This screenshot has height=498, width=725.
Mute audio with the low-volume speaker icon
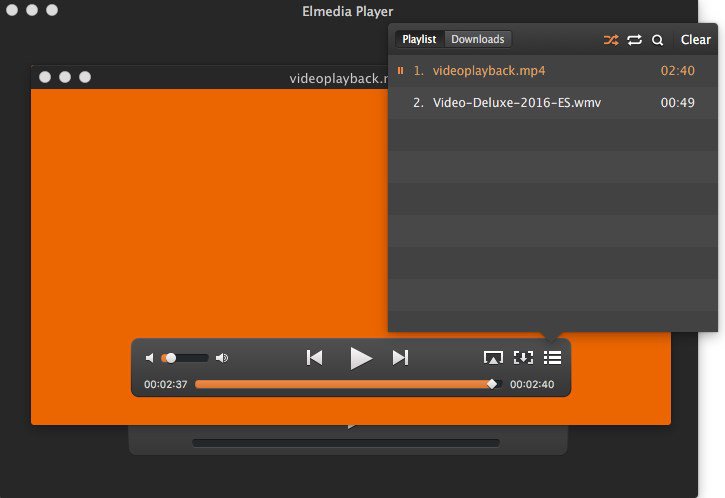click(x=150, y=358)
